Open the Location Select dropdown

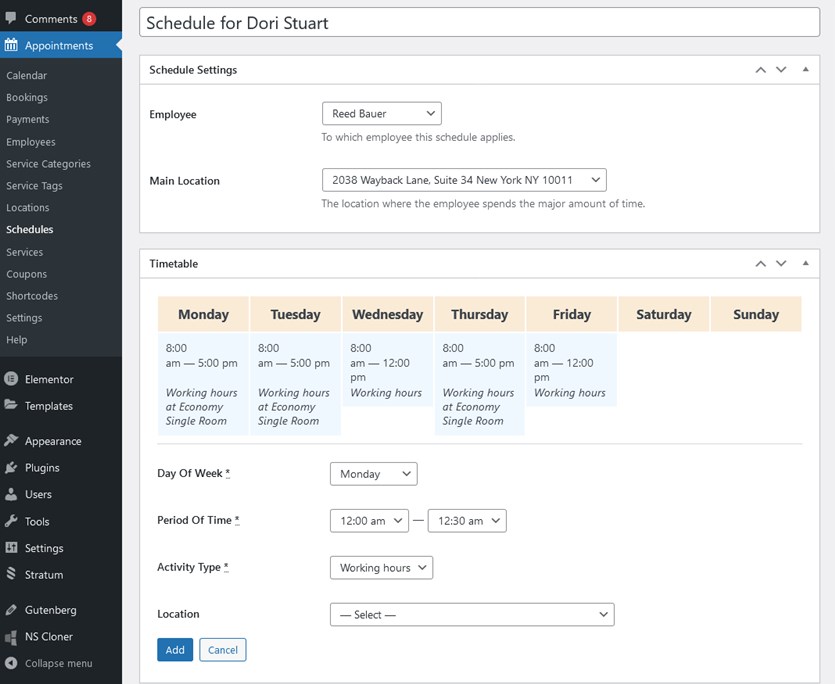[x=472, y=614]
